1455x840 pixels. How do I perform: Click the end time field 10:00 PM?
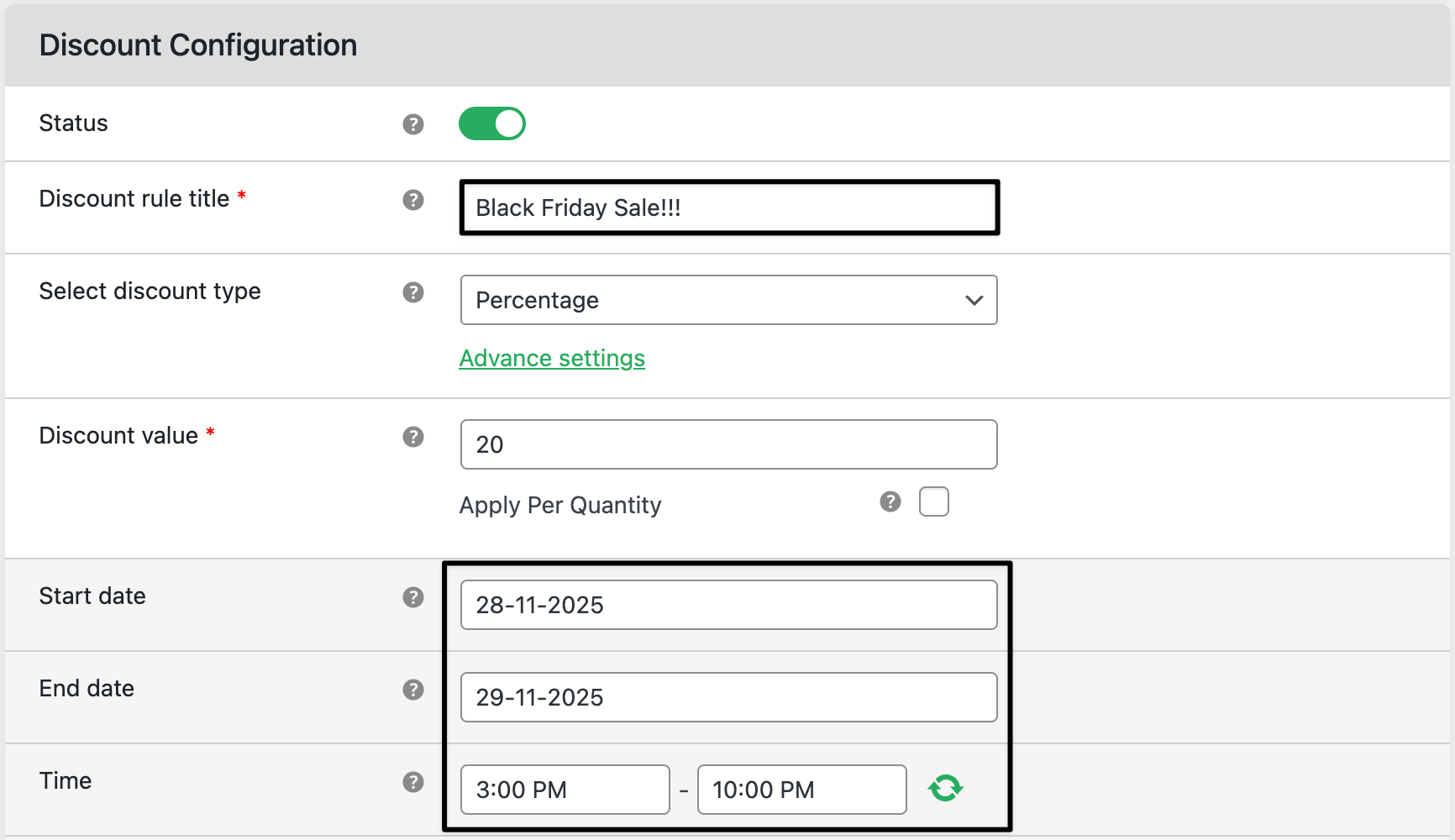[x=801, y=790]
